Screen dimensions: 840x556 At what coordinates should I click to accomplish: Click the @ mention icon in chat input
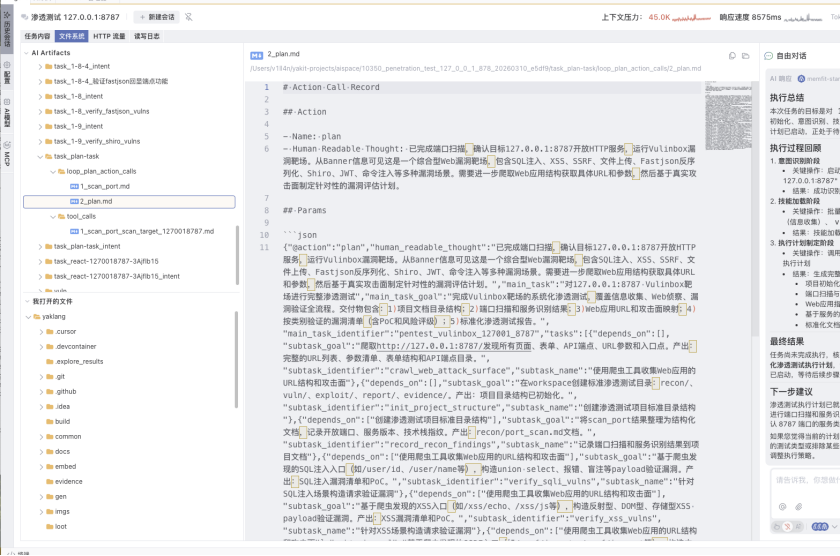click(782, 507)
